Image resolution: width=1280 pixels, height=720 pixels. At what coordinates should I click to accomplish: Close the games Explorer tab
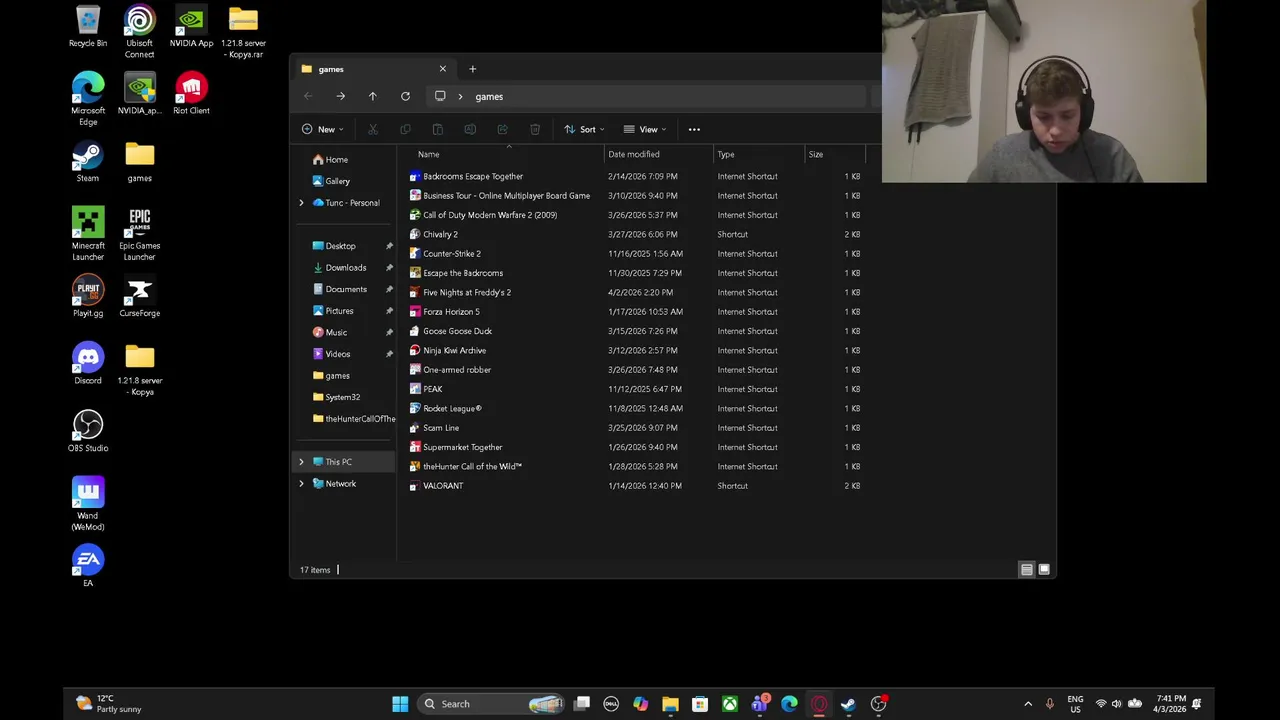[442, 69]
